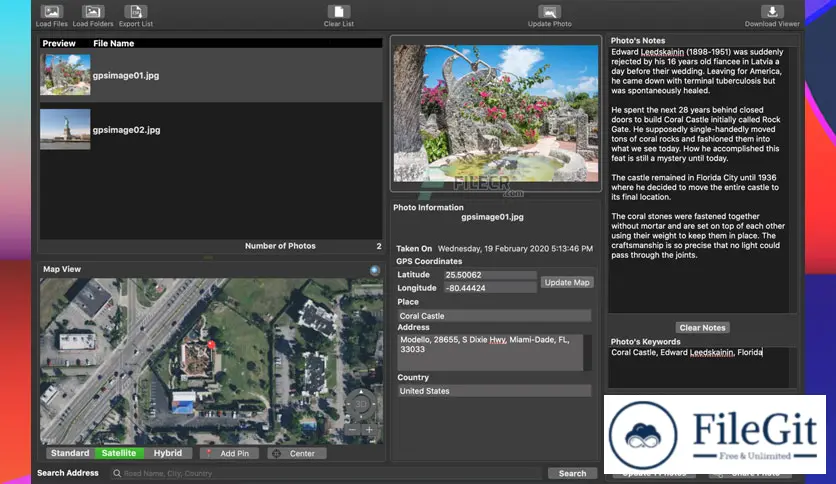Viewport: 836px width, 484px height.
Task: Click the Country field showing United States
Action: (x=494, y=391)
